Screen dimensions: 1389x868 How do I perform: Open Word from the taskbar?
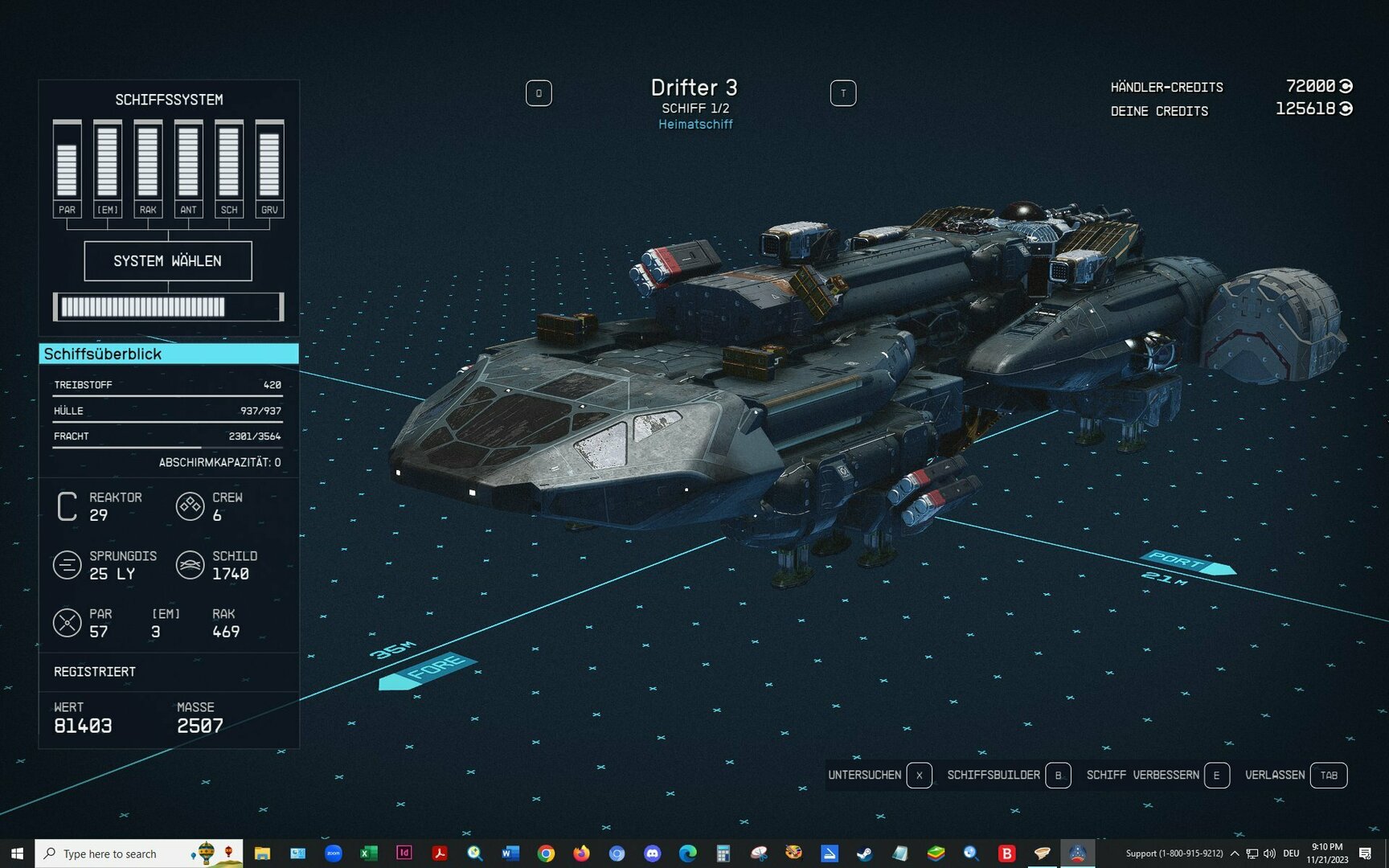tap(510, 854)
